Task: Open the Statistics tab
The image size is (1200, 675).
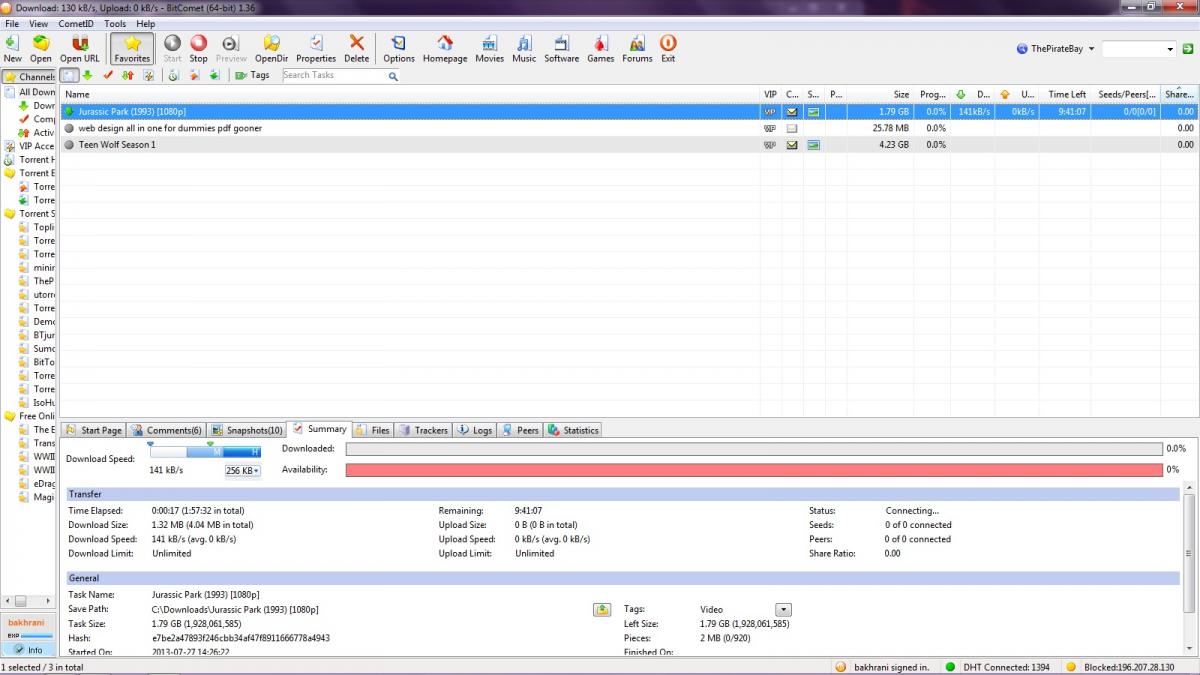Action: (573, 430)
